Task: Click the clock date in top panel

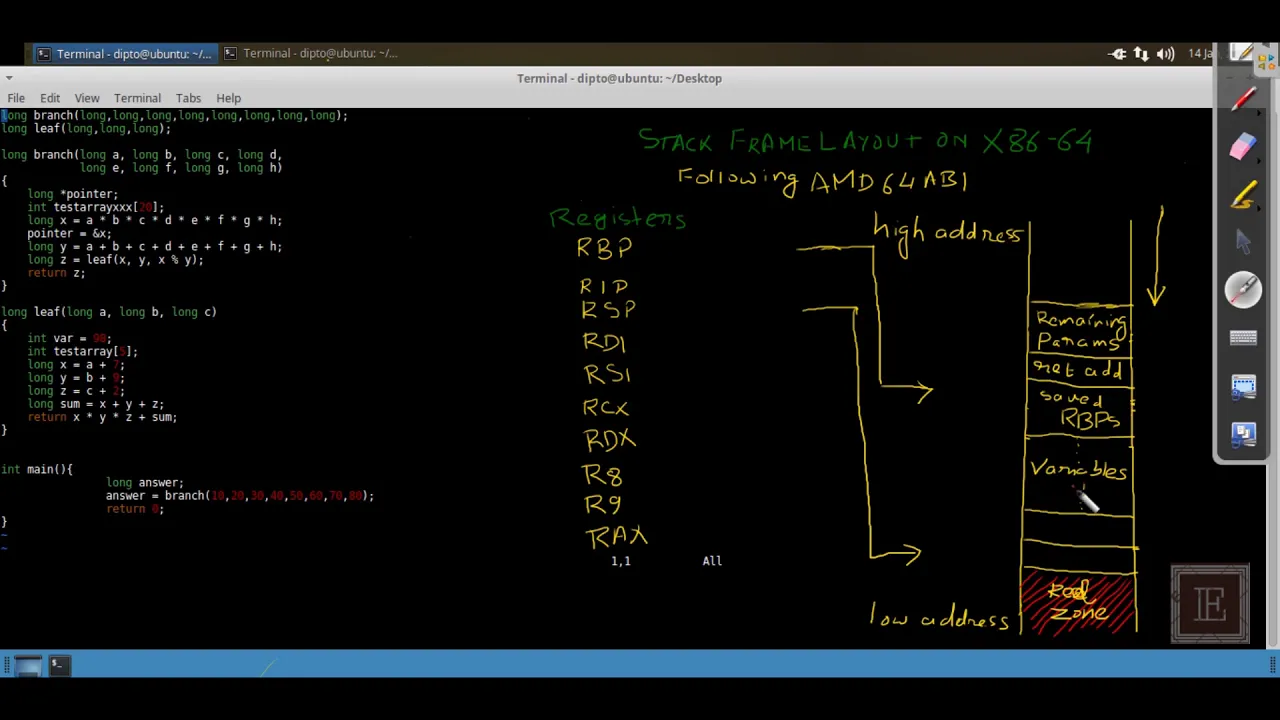Action: [1200, 54]
